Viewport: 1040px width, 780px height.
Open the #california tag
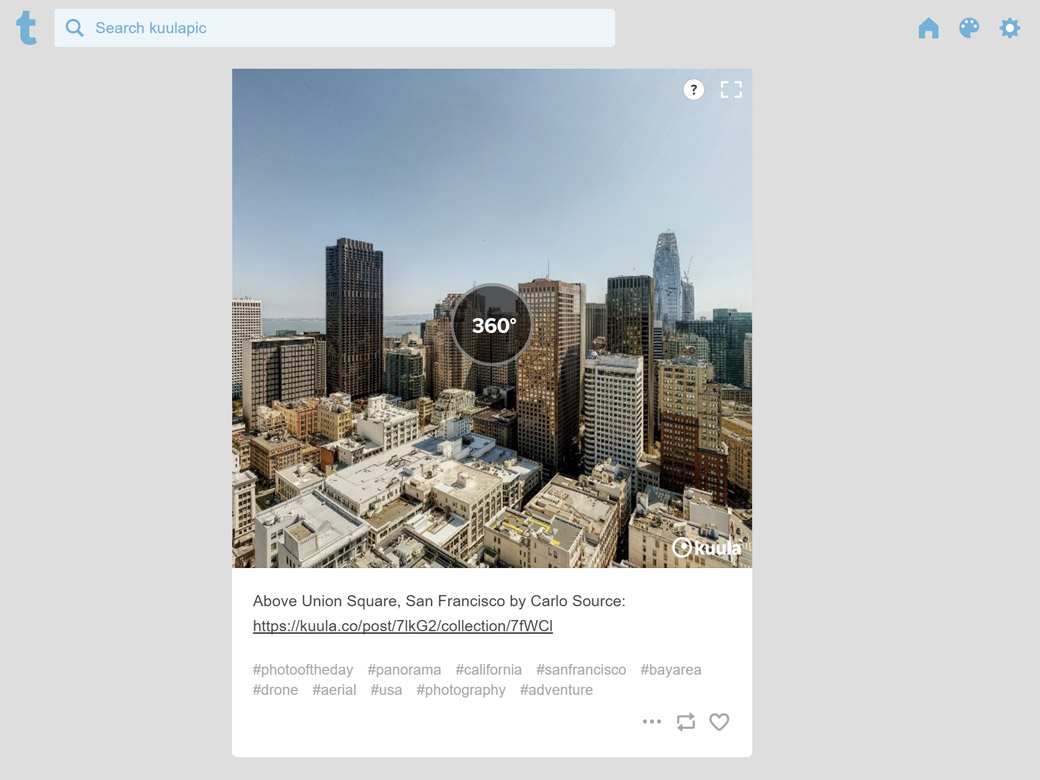(489, 670)
